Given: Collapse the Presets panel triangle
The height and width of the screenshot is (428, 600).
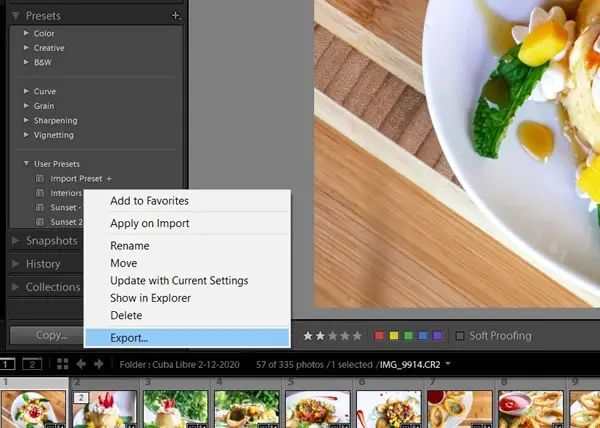Looking at the screenshot, I should coord(15,16).
